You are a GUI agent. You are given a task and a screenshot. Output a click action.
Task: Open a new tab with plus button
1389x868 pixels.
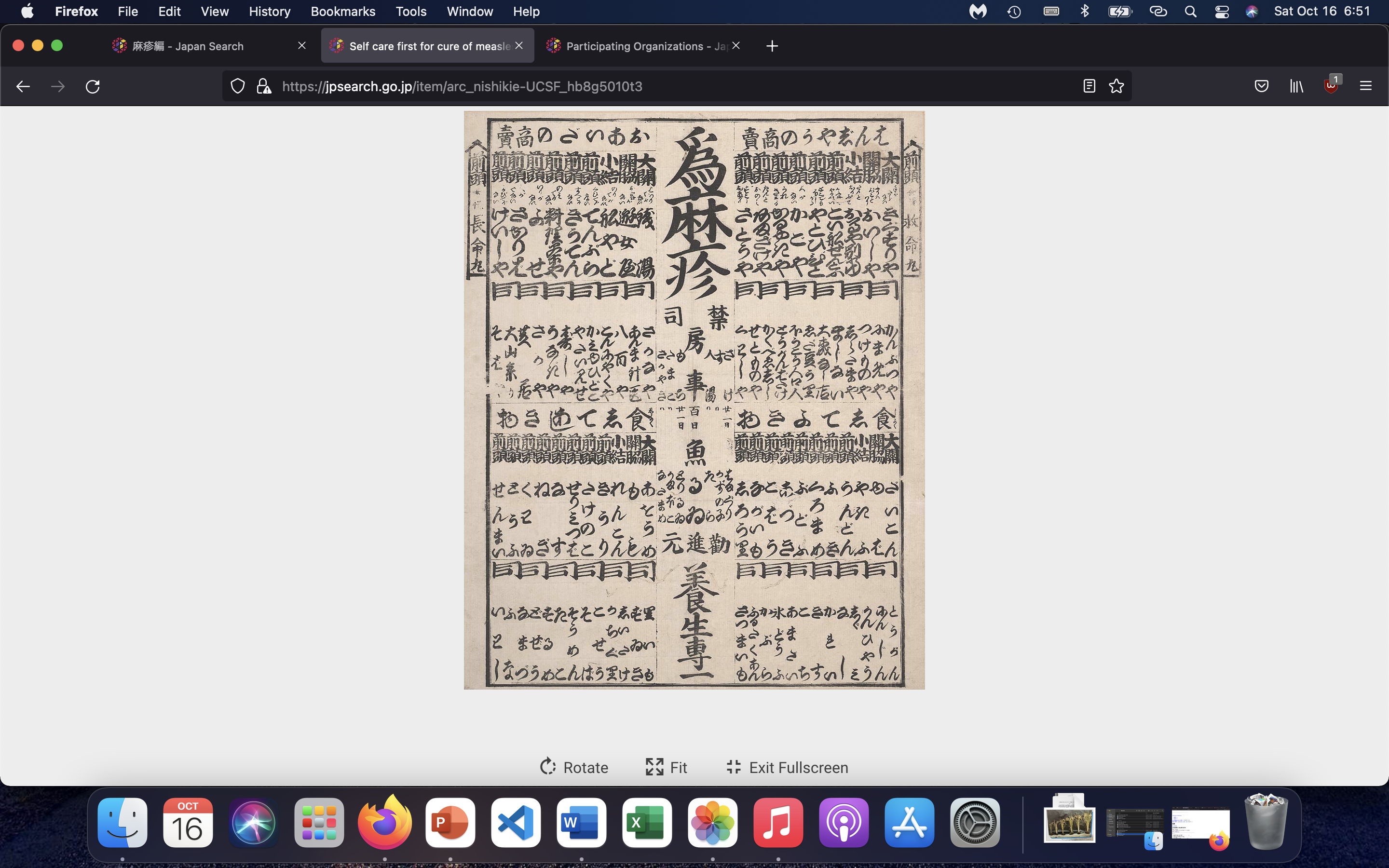(772, 46)
